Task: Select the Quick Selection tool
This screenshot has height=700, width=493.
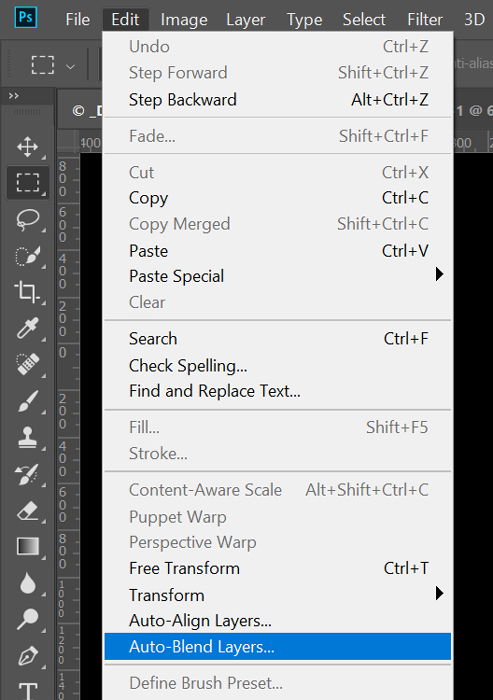Action: [28, 256]
